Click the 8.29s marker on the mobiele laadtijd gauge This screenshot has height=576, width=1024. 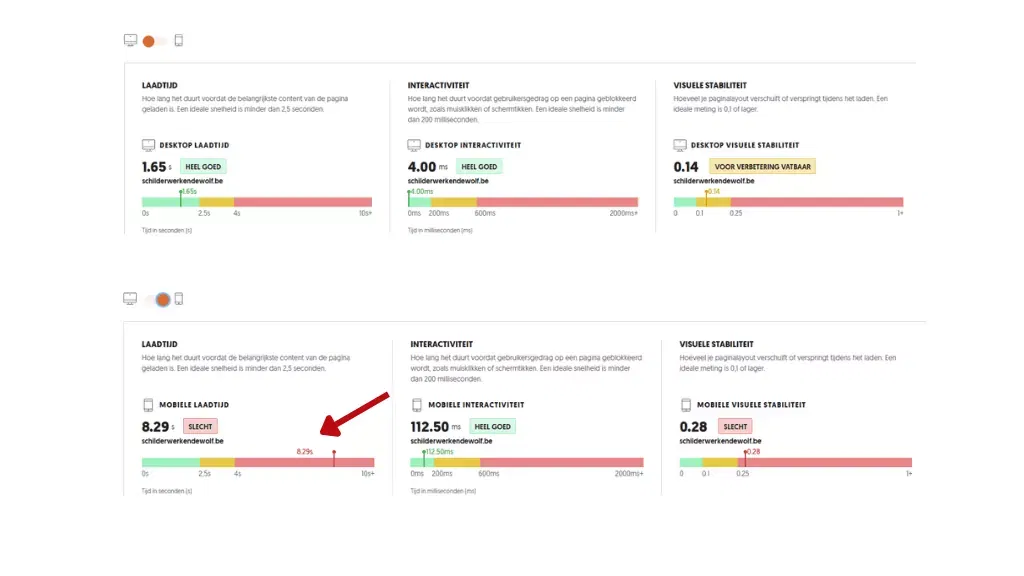click(334, 457)
